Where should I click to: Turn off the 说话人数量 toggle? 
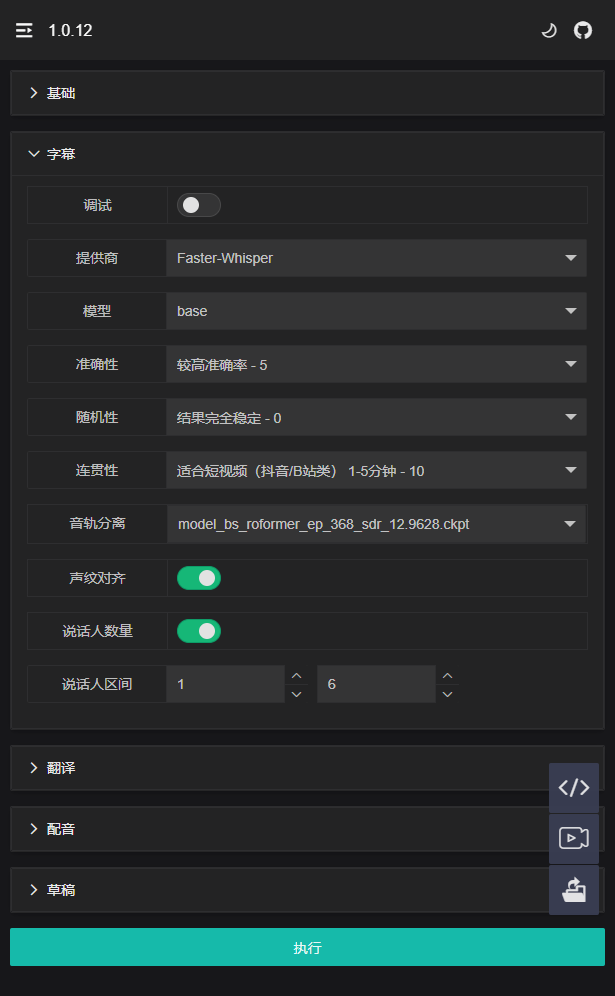coord(198,631)
